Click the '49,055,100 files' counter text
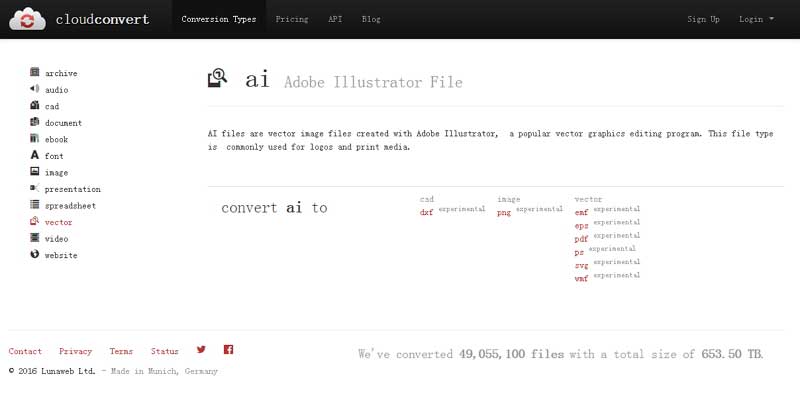 (x=511, y=354)
